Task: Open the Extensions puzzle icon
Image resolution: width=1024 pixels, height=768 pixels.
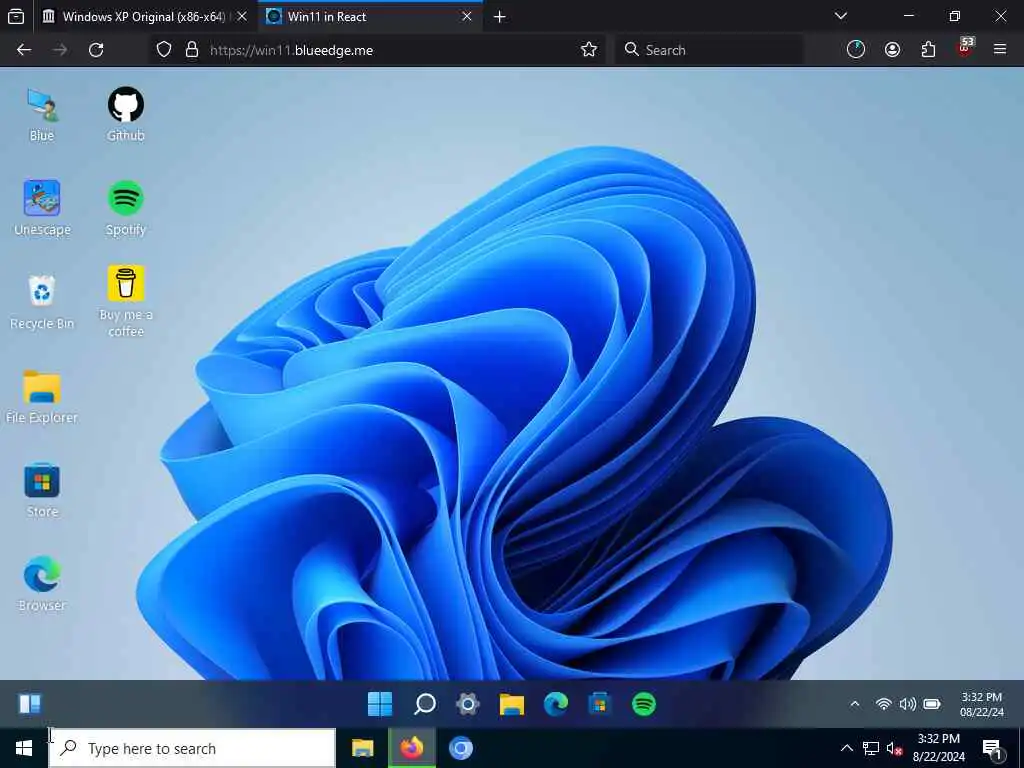Action: (928, 50)
